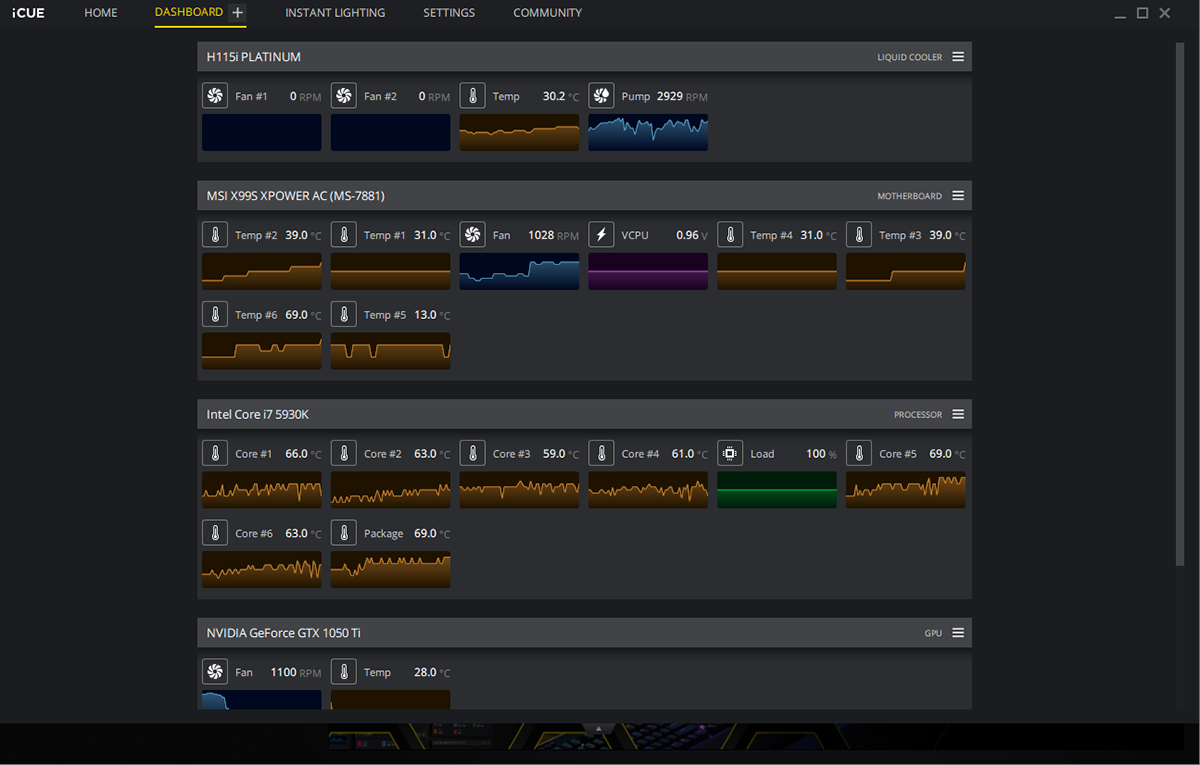This screenshot has width=1200, height=765.
Task: Click the CPU Load chip icon
Action: 730,453
